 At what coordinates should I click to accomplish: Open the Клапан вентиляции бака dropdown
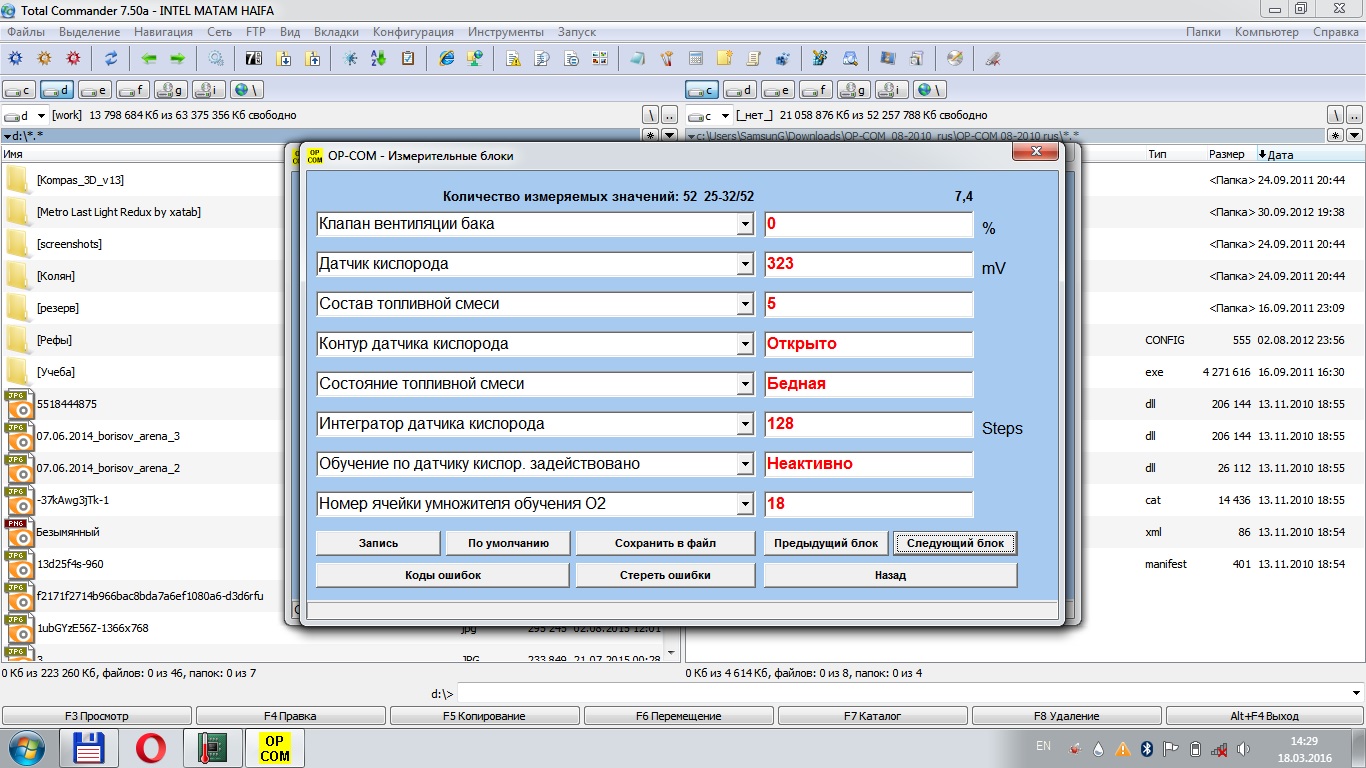click(x=744, y=224)
